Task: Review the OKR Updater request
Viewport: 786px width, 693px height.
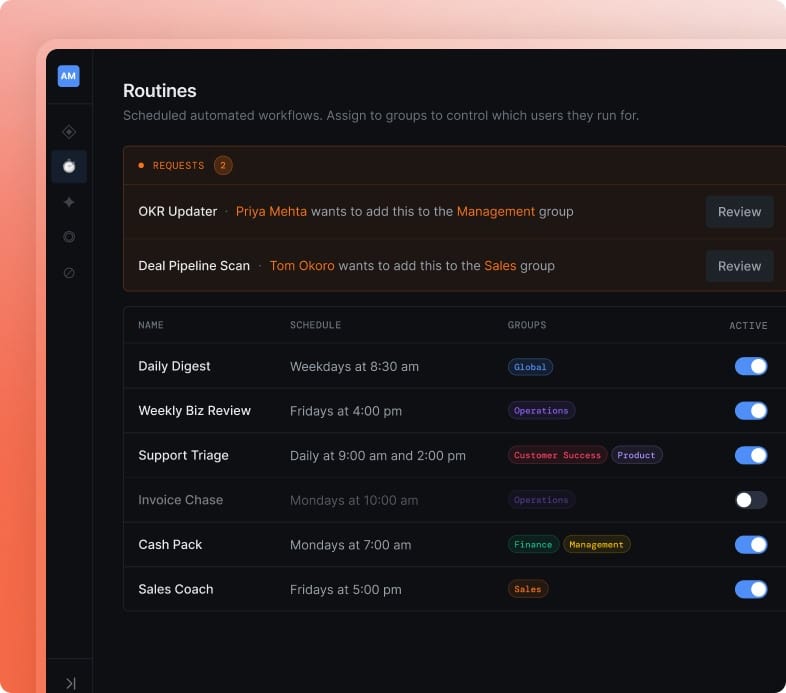Action: click(x=739, y=212)
